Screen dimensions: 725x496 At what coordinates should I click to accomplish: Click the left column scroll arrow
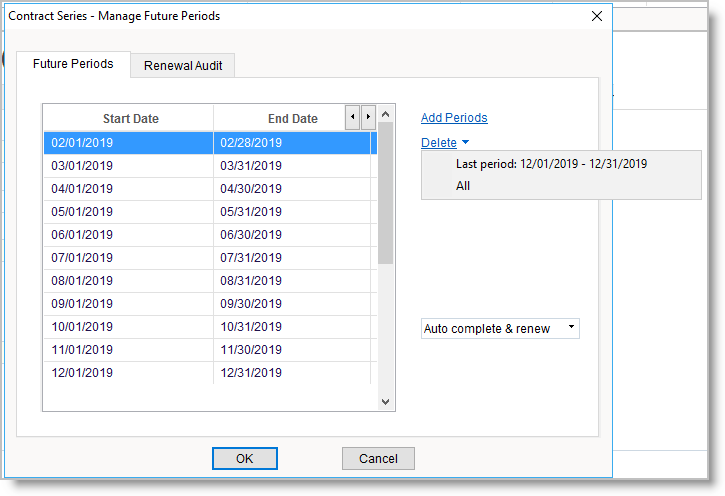click(352, 118)
